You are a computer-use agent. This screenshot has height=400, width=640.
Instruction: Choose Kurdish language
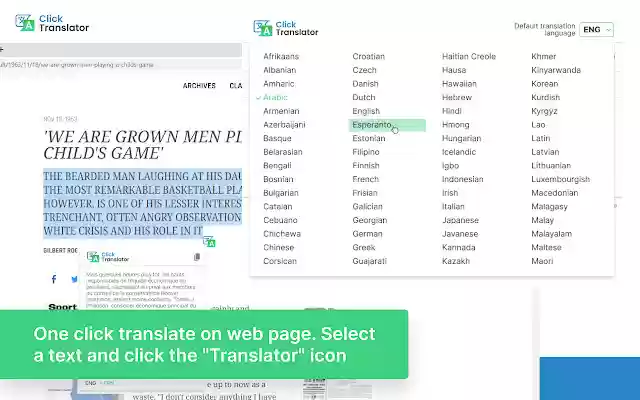coord(545,97)
